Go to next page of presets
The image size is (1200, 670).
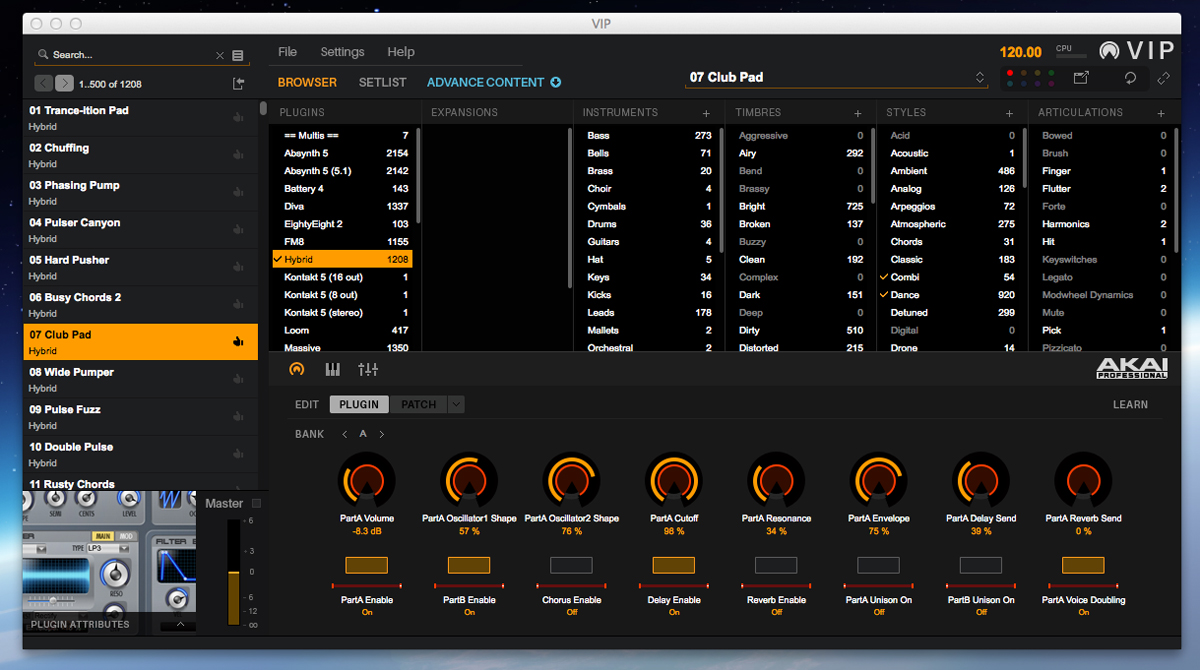(64, 84)
